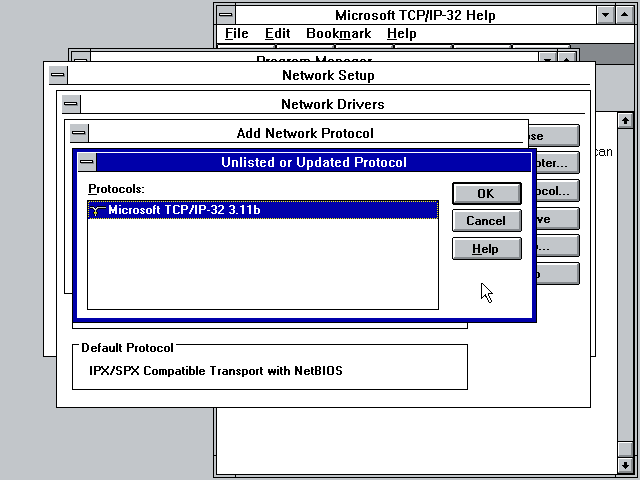Click the Unlisted or Updated Protocol title bar
This screenshot has width=640, height=480.
313,162
